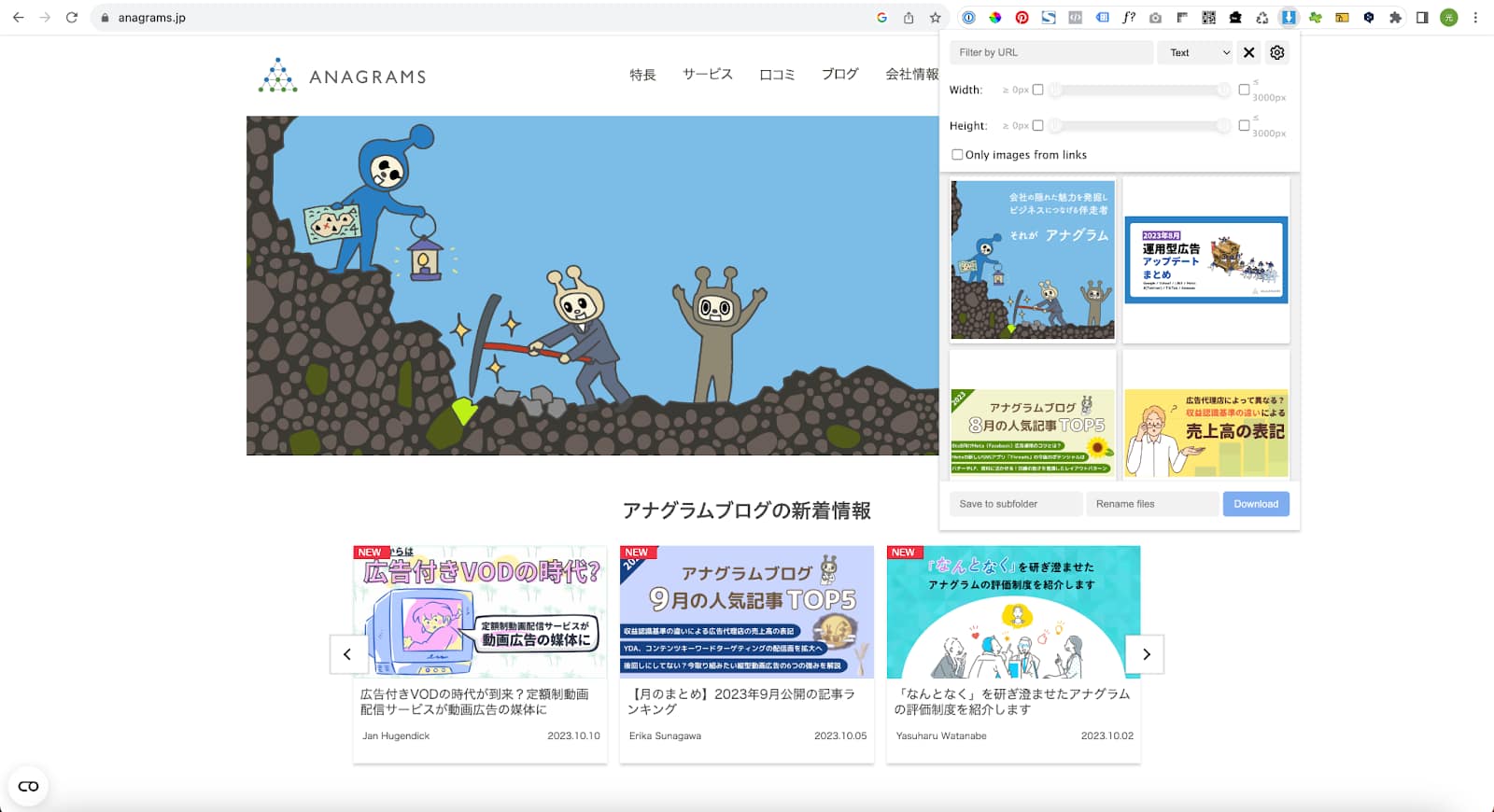Click the Pinterest extension icon
This screenshot has width=1494, height=812.
(x=1022, y=18)
